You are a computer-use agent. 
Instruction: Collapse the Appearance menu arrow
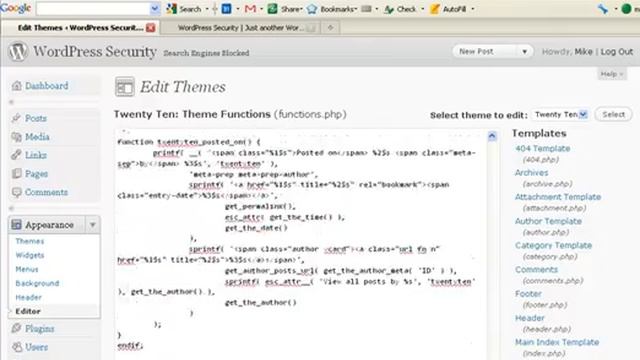[93, 225]
